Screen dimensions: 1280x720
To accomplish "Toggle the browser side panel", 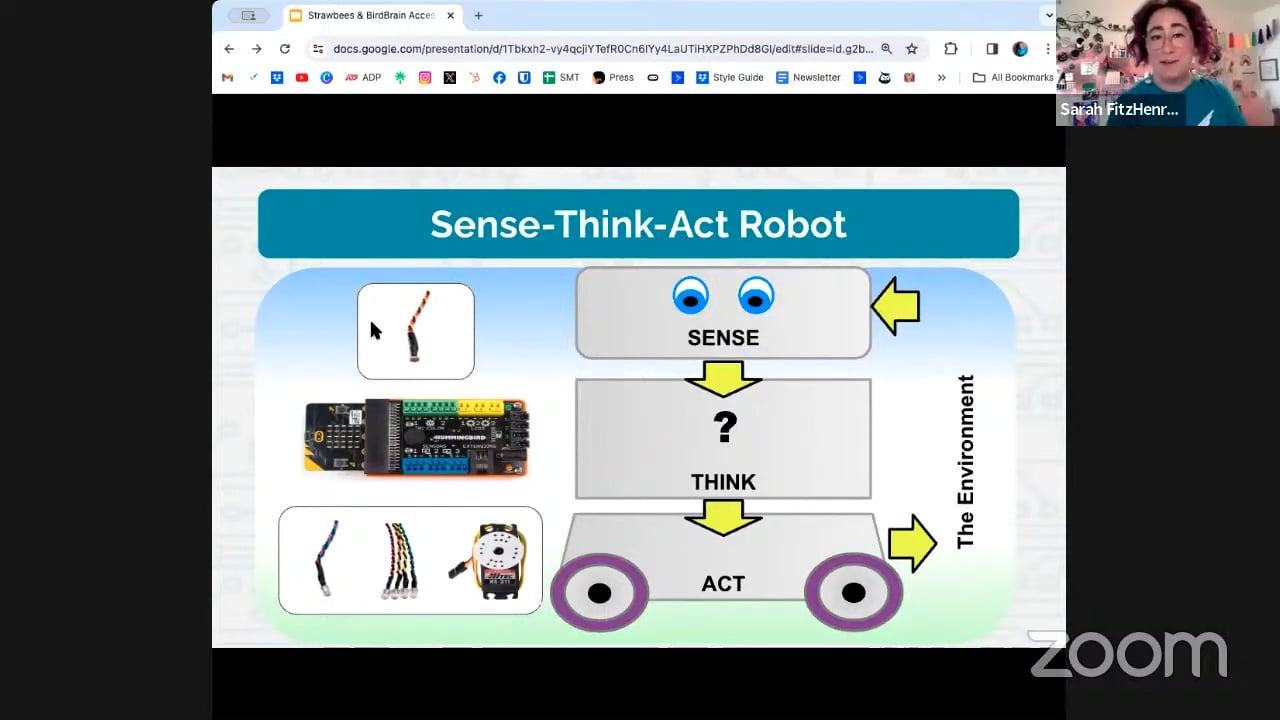I will 991,48.
